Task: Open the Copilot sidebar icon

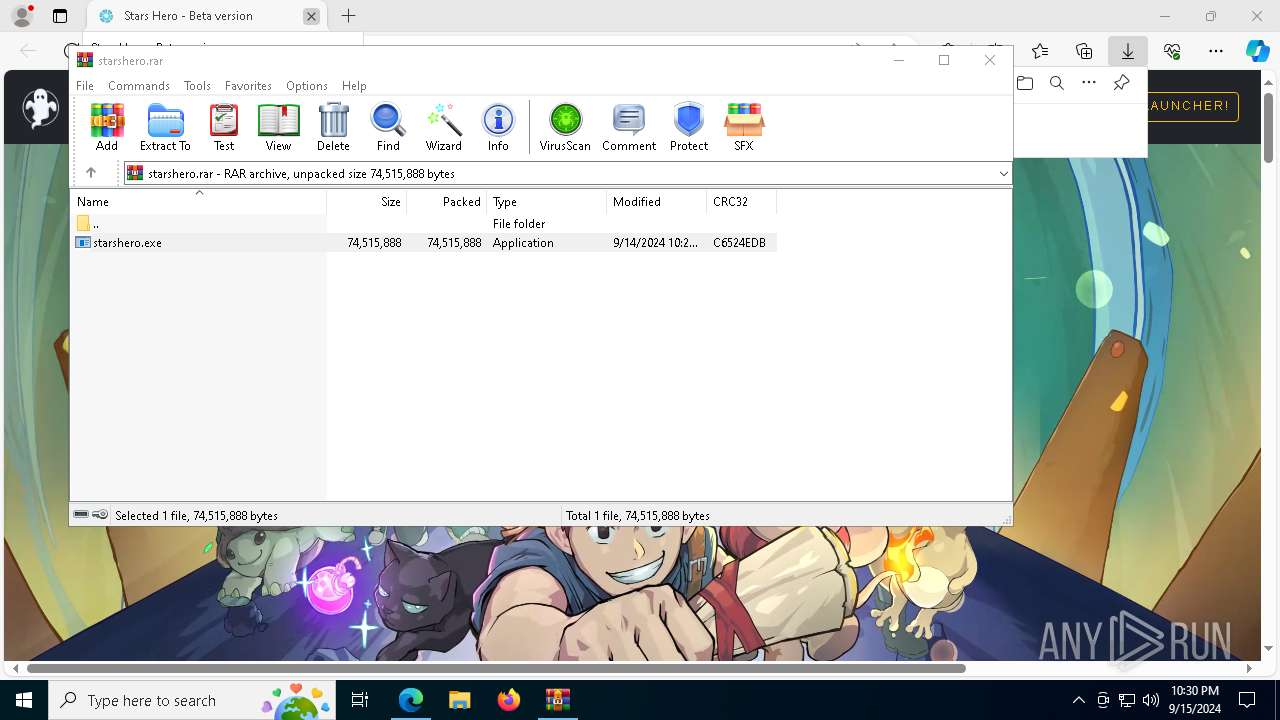Action: click(1258, 51)
